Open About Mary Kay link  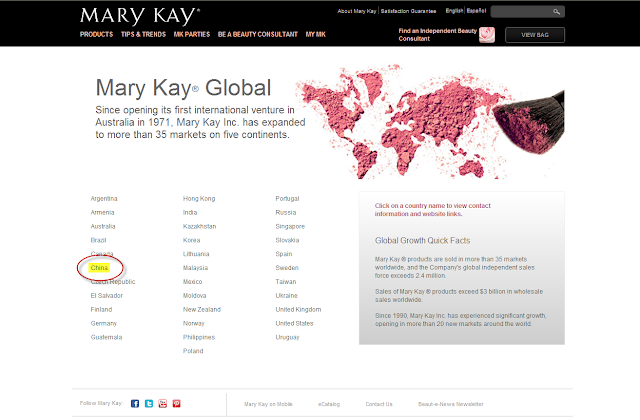pyautogui.click(x=357, y=11)
